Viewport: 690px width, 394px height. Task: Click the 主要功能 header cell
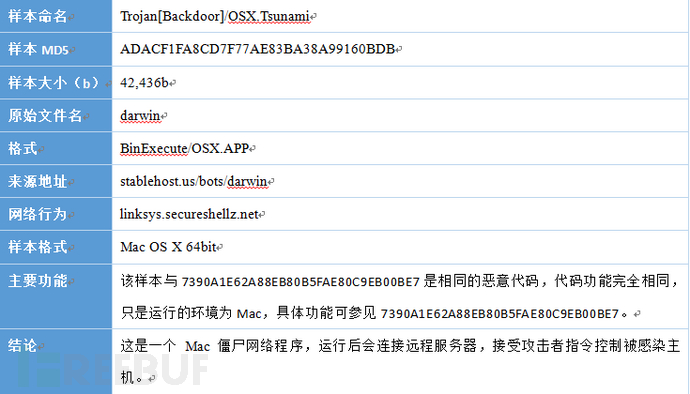(56, 296)
